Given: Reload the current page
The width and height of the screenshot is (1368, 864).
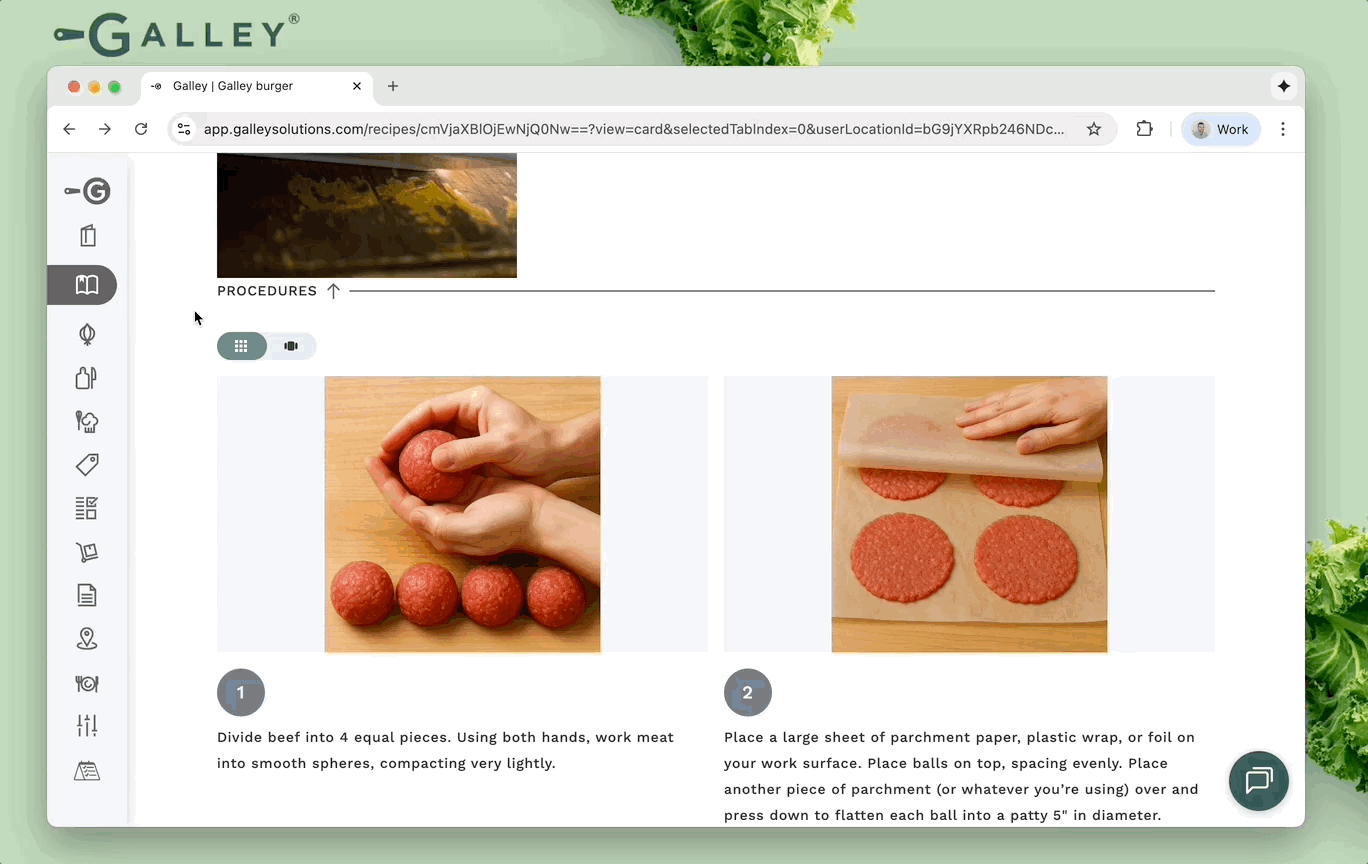Looking at the screenshot, I should point(141,129).
